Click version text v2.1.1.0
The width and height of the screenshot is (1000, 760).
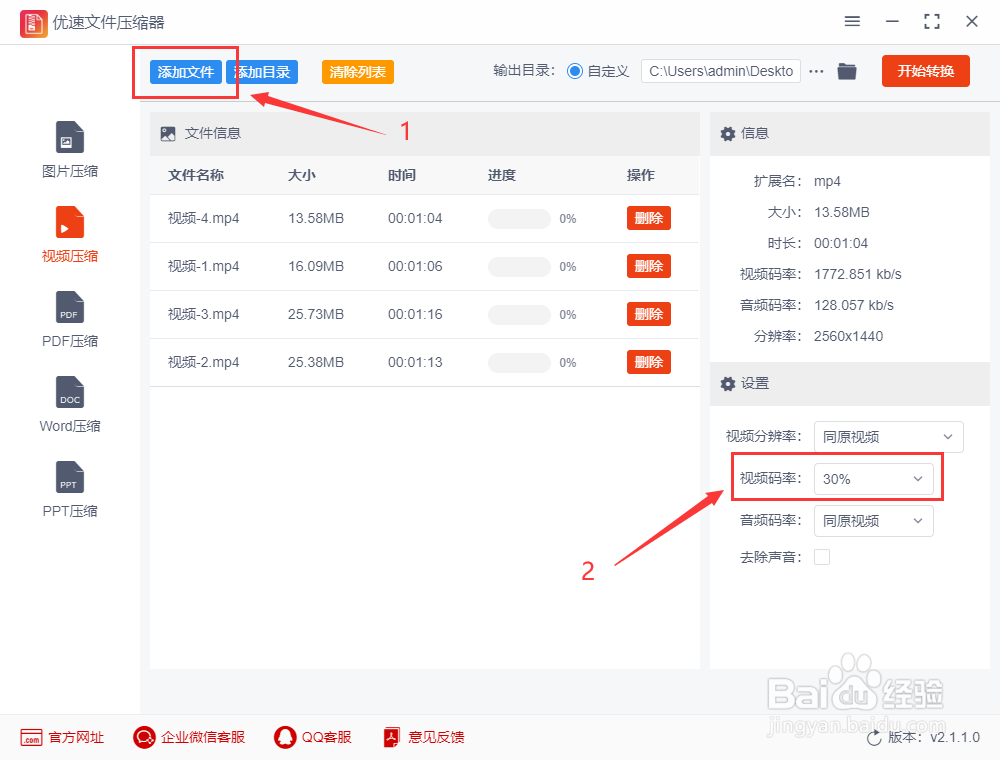point(955,738)
